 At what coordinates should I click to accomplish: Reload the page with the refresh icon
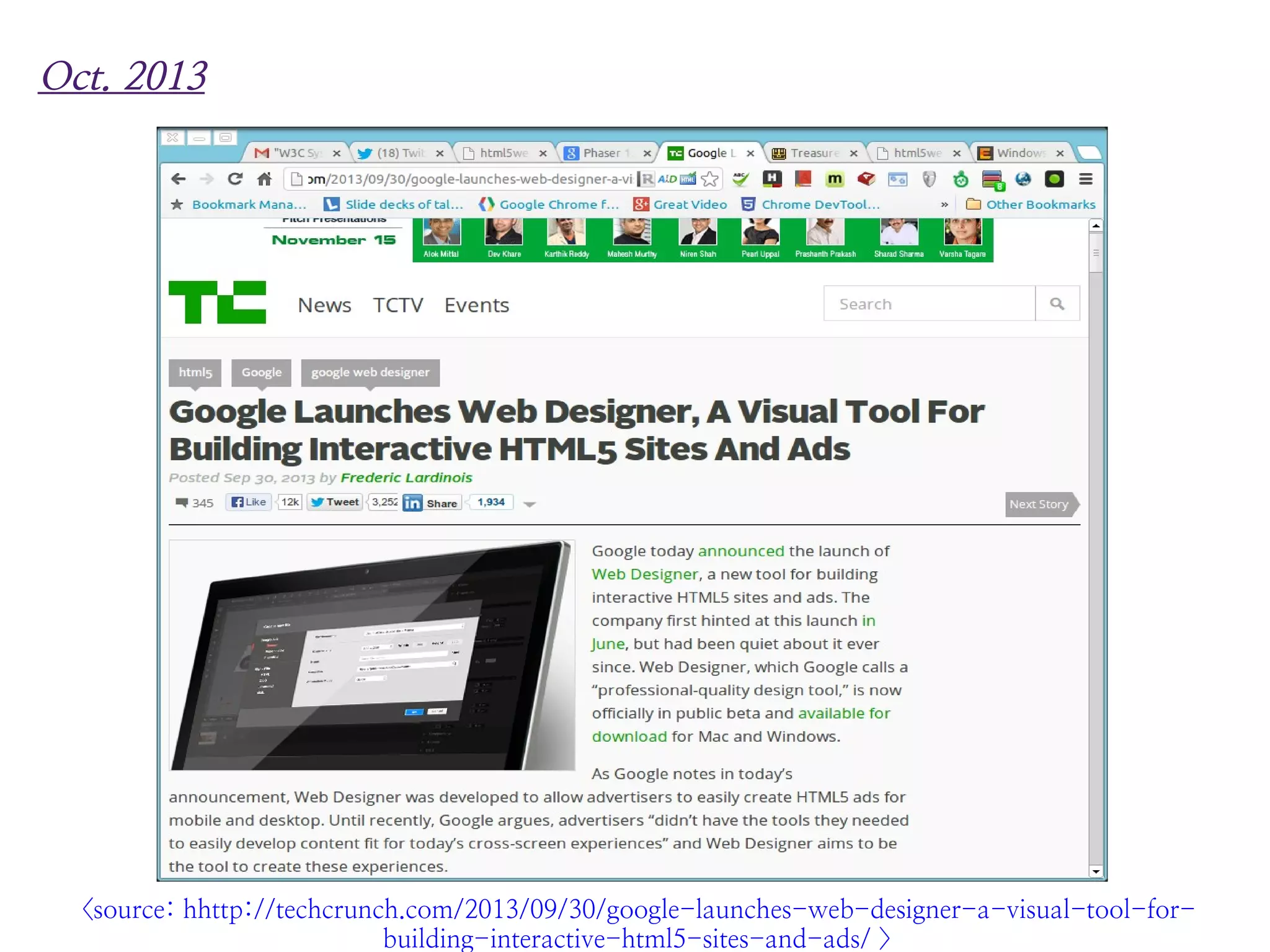(235, 179)
